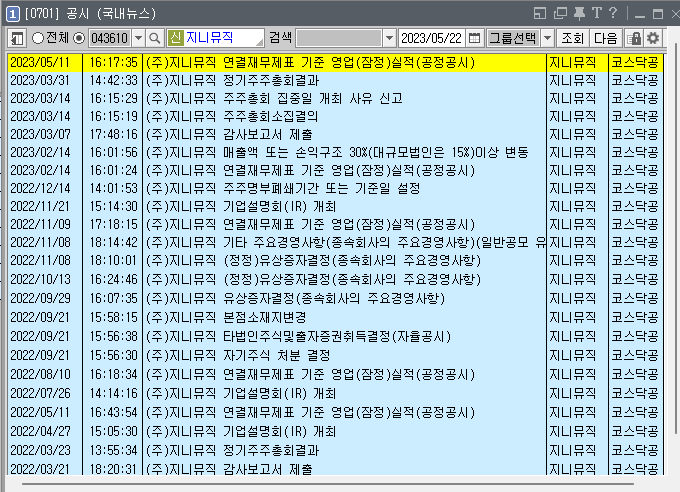Click the window number 1 icon in title bar
Image resolution: width=680 pixels, height=492 pixels.
[x=13, y=14]
